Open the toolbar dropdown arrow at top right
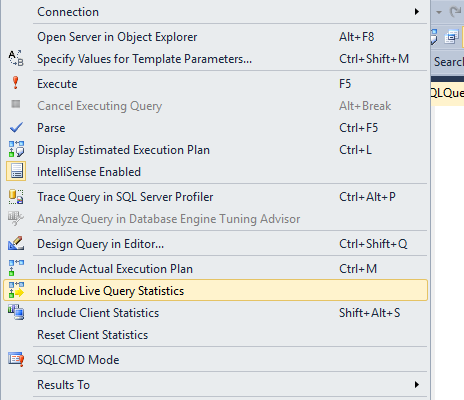The width and height of the screenshot is (464, 400). pyautogui.click(x=439, y=12)
